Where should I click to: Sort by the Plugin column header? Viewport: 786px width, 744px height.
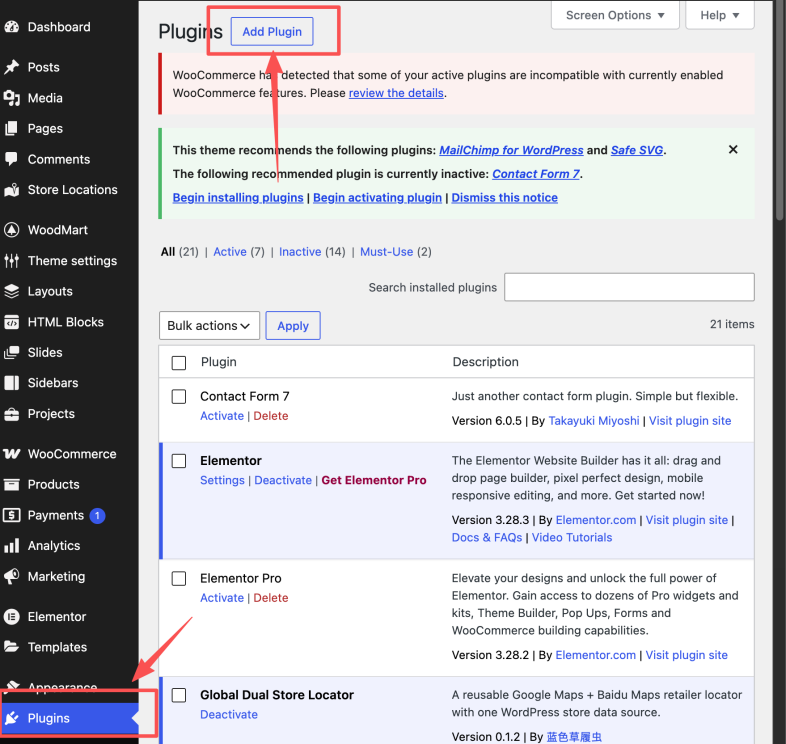(219, 362)
